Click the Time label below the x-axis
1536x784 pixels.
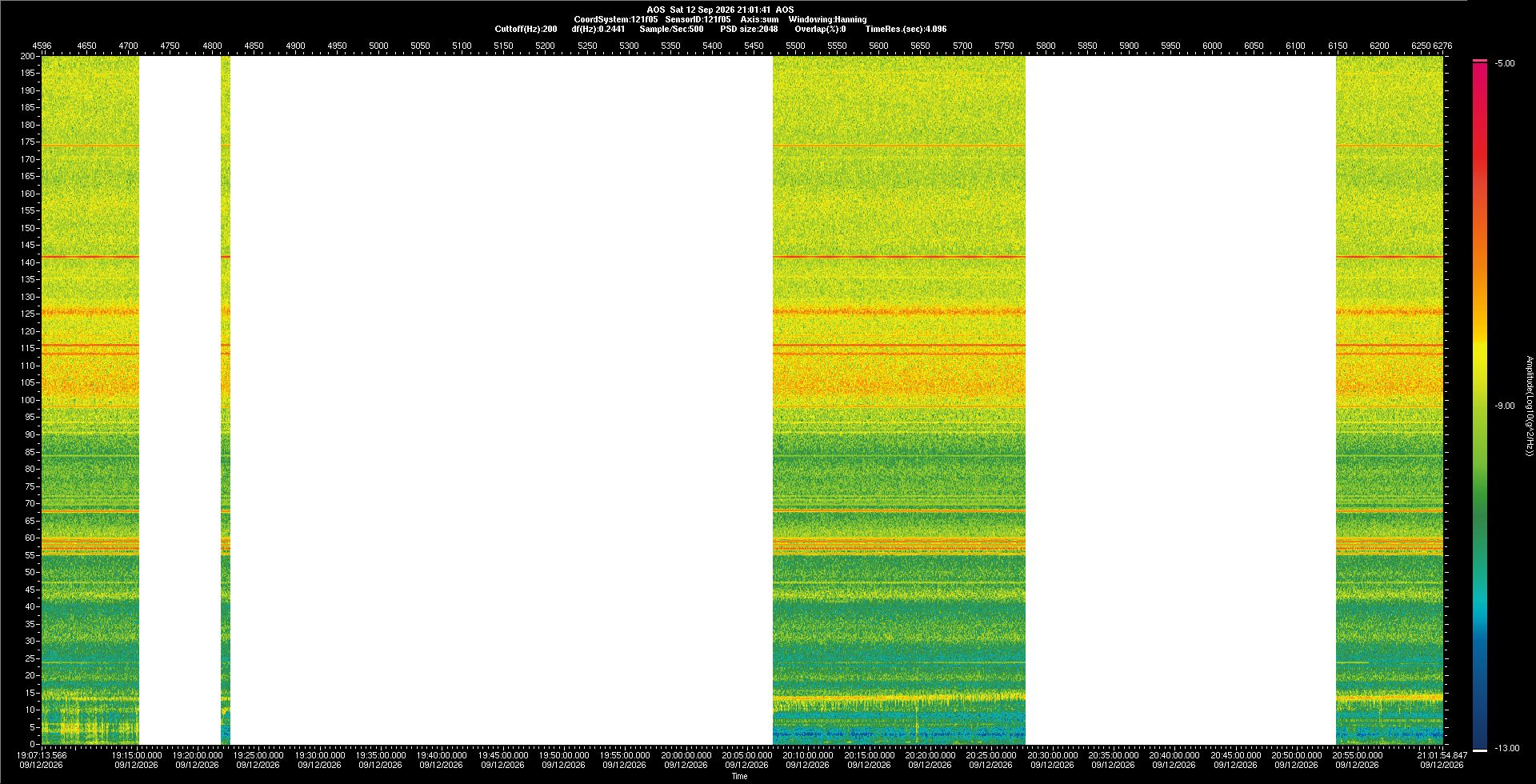pos(739,776)
